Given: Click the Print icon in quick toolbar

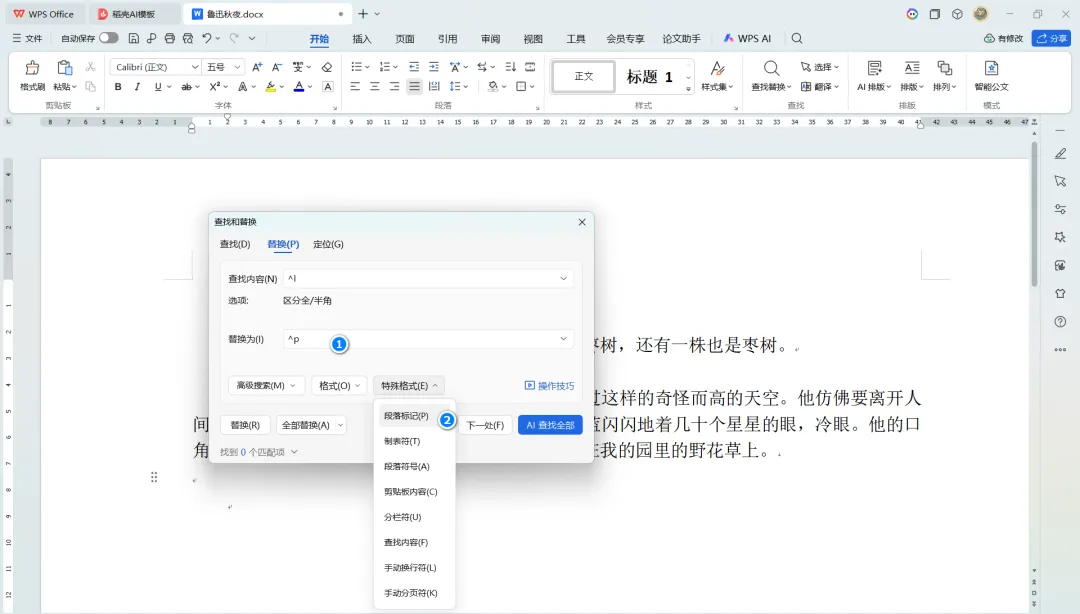Looking at the screenshot, I should pos(169,39).
